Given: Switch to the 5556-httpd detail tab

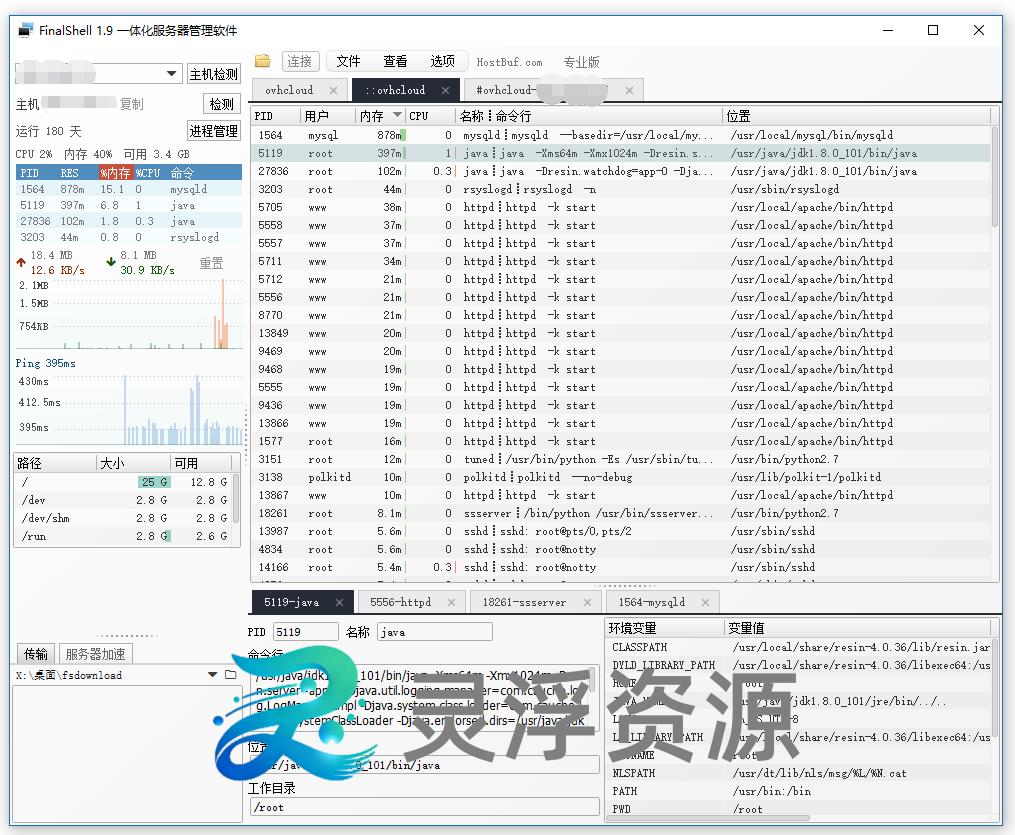Looking at the screenshot, I should [400, 602].
